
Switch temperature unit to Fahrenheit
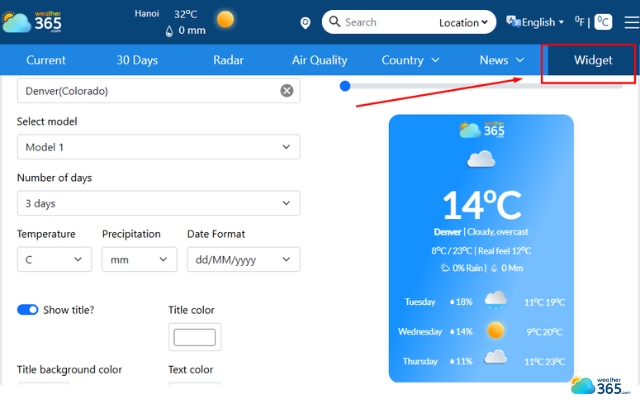580,22
